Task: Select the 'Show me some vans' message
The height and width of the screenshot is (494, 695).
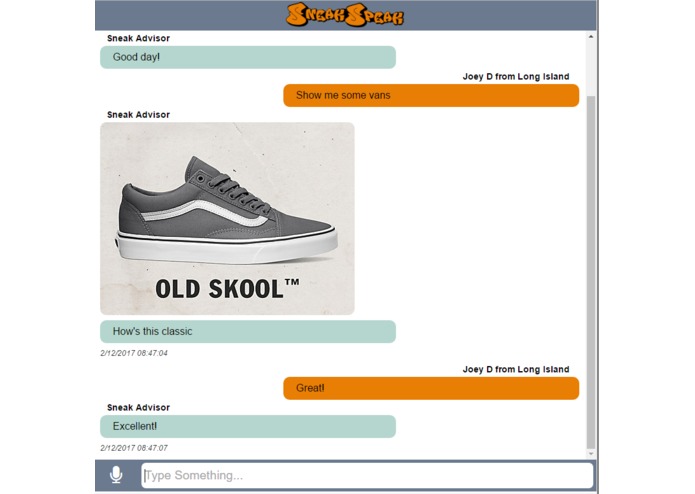Action: pos(431,95)
